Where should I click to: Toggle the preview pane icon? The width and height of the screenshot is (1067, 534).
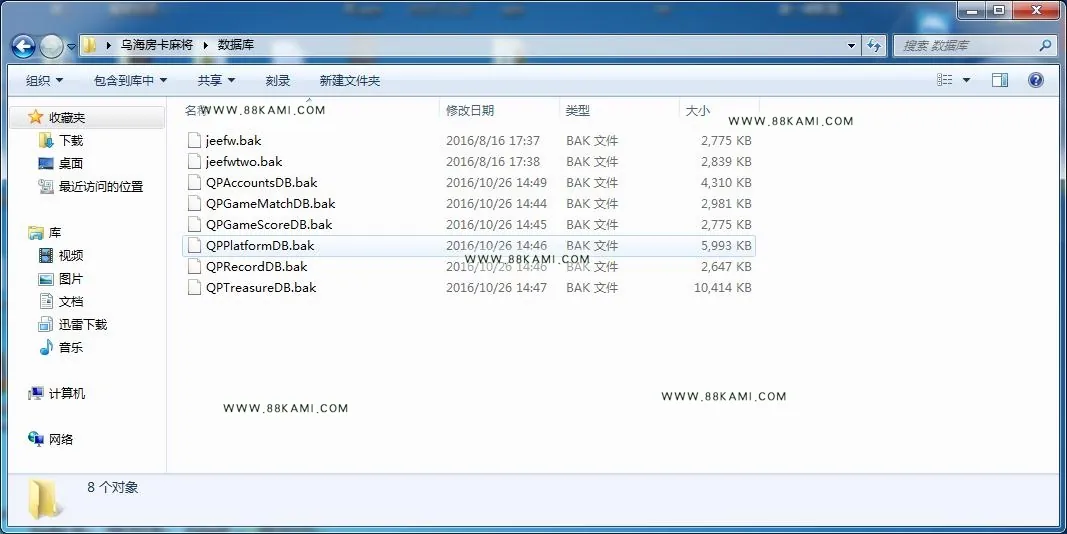(x=1000, y=80)
